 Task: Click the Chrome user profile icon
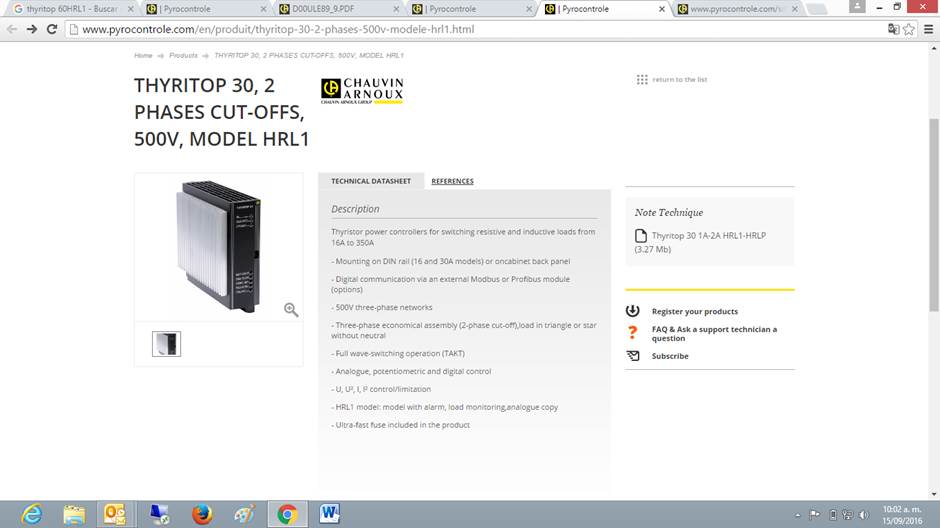pos(857,7)
